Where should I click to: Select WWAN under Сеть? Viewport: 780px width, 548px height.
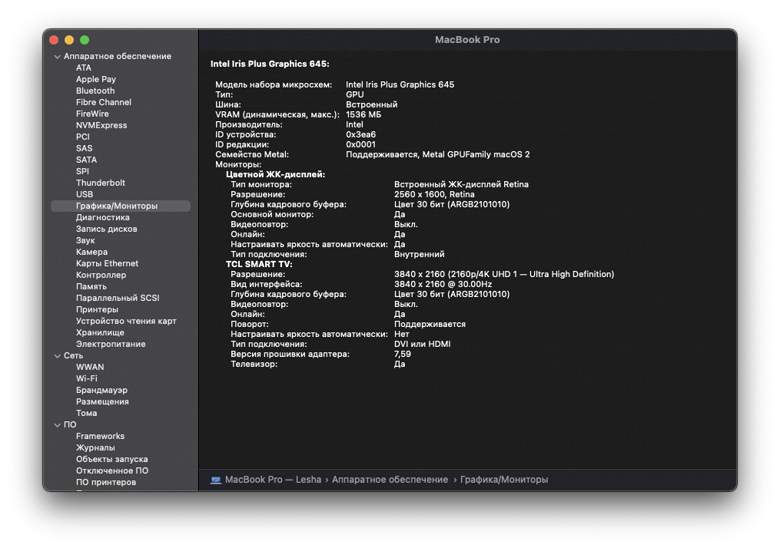(x=90, y=367)
